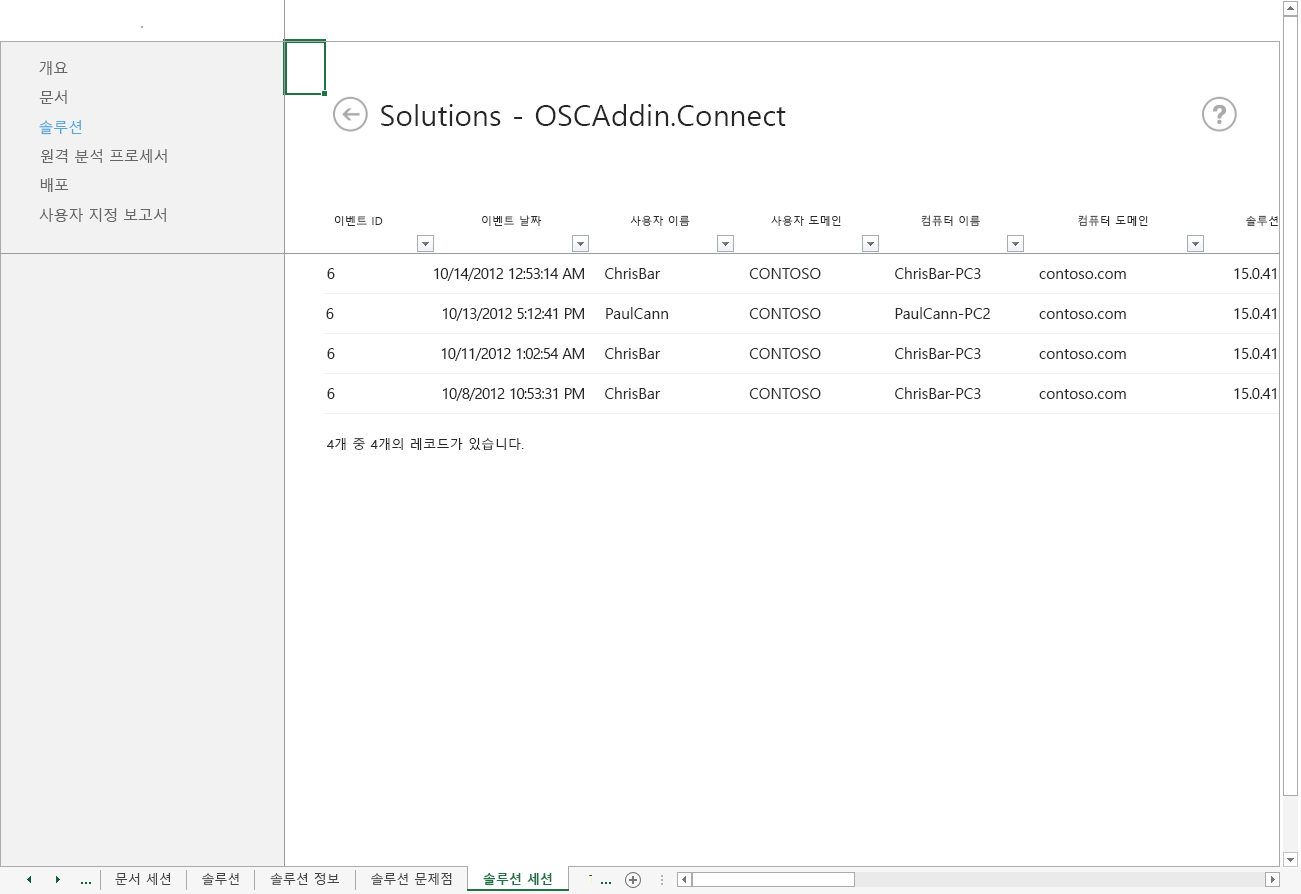Click the horizontal scrollbar right arrow
Viewport: 1301px width, 894px height.
(1272, 880)
